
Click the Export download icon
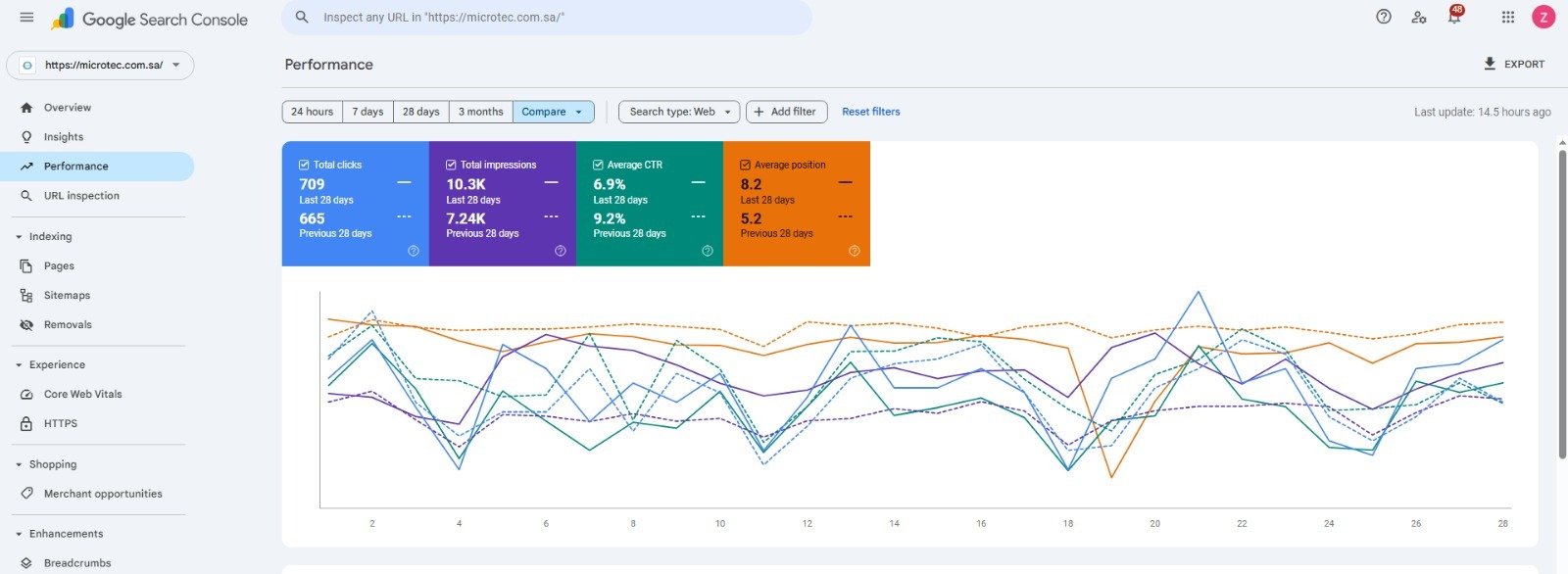(x=1490, y=64)
